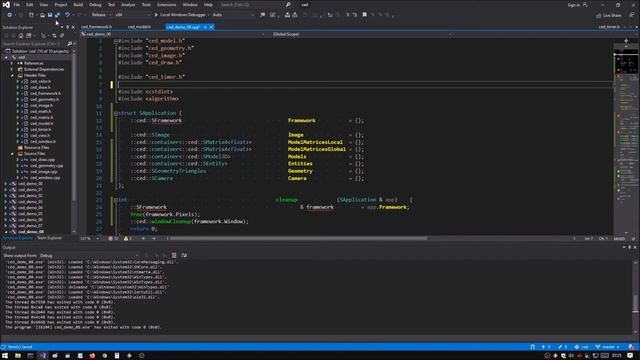640x360 pixels.
Task: Open the Extensions menu
Action: [x=167, y=4]
